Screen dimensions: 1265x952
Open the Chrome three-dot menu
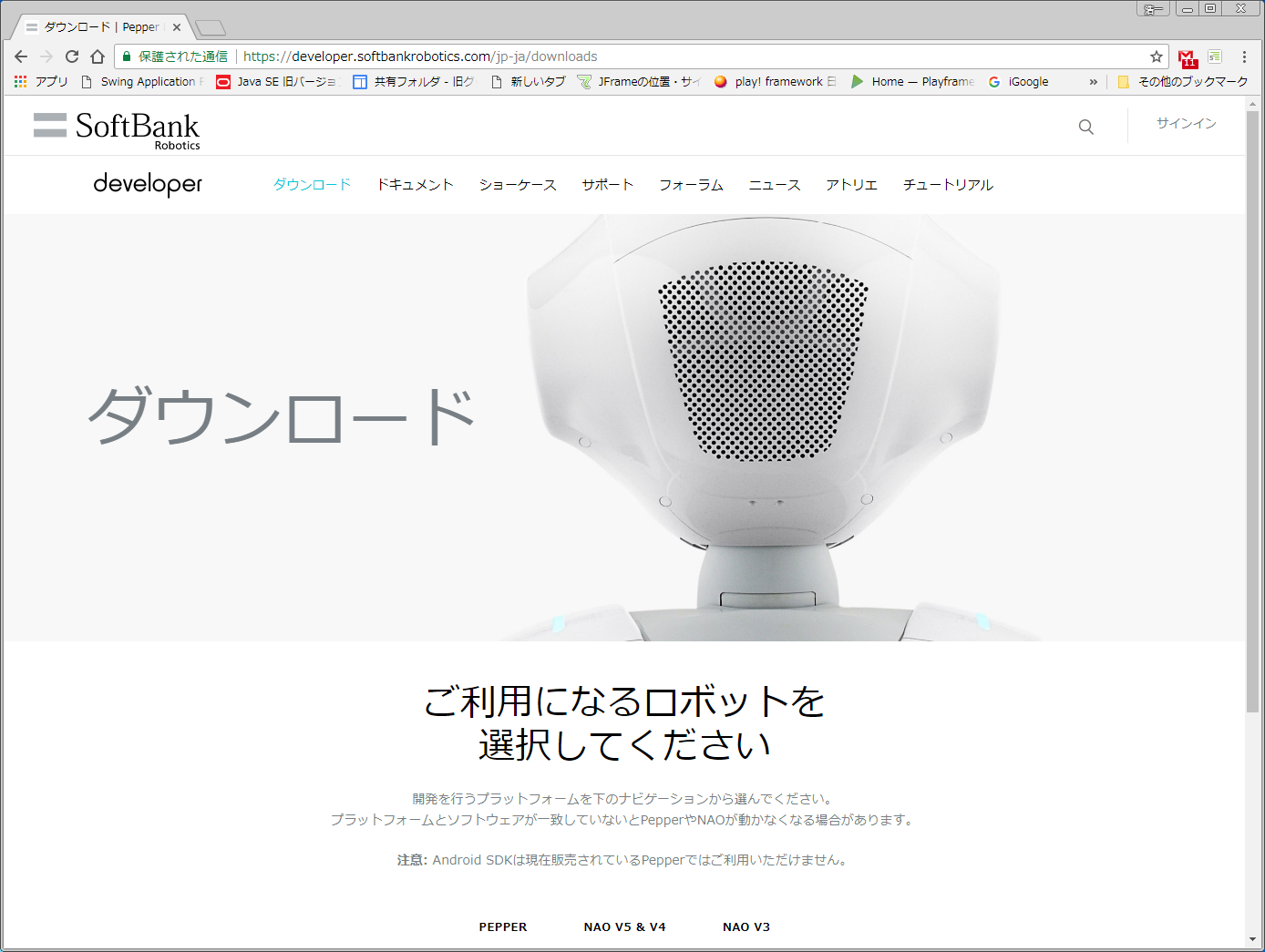tap(1244, 56)
